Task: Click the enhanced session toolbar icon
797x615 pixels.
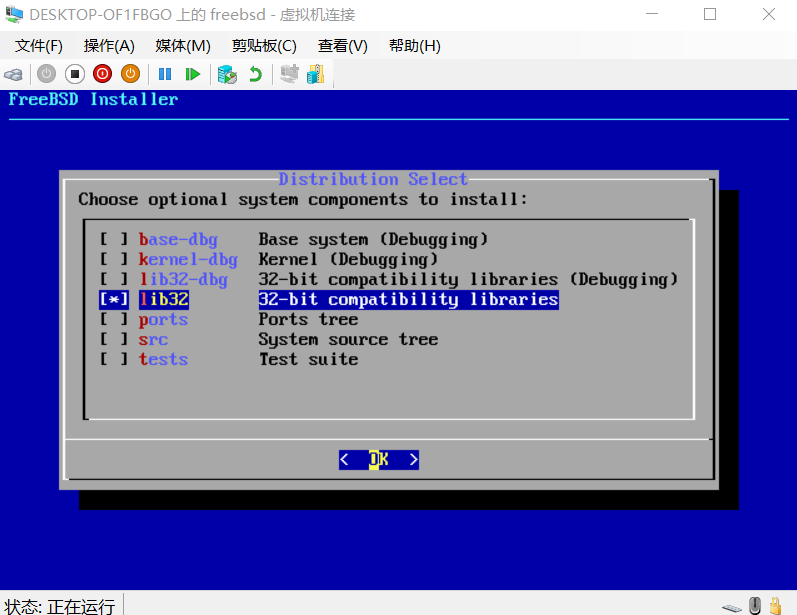Action: tap(289, 74)
